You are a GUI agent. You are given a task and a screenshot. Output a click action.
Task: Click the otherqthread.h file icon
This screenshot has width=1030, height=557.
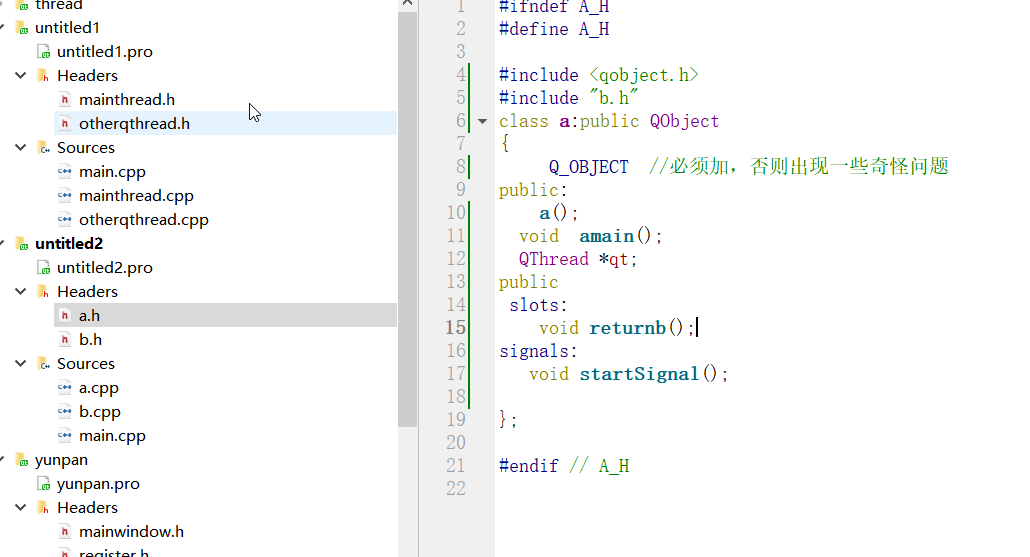pyautogui.click(x=64, y=123)
